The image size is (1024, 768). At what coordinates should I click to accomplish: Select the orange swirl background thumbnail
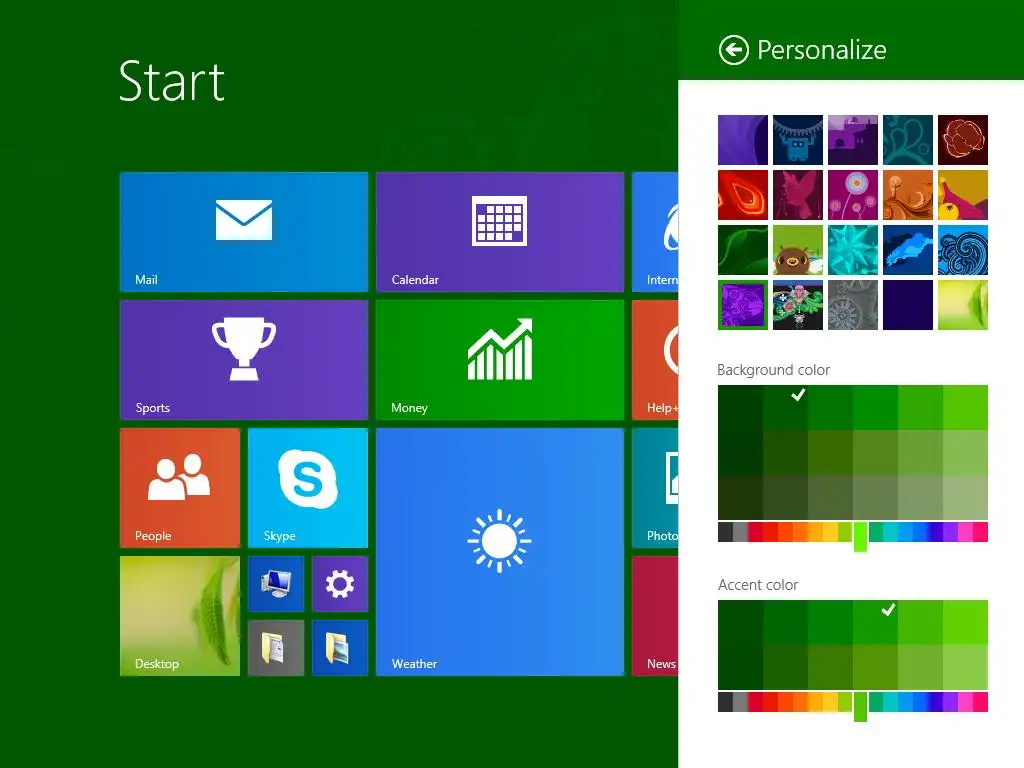coord(908,195)
